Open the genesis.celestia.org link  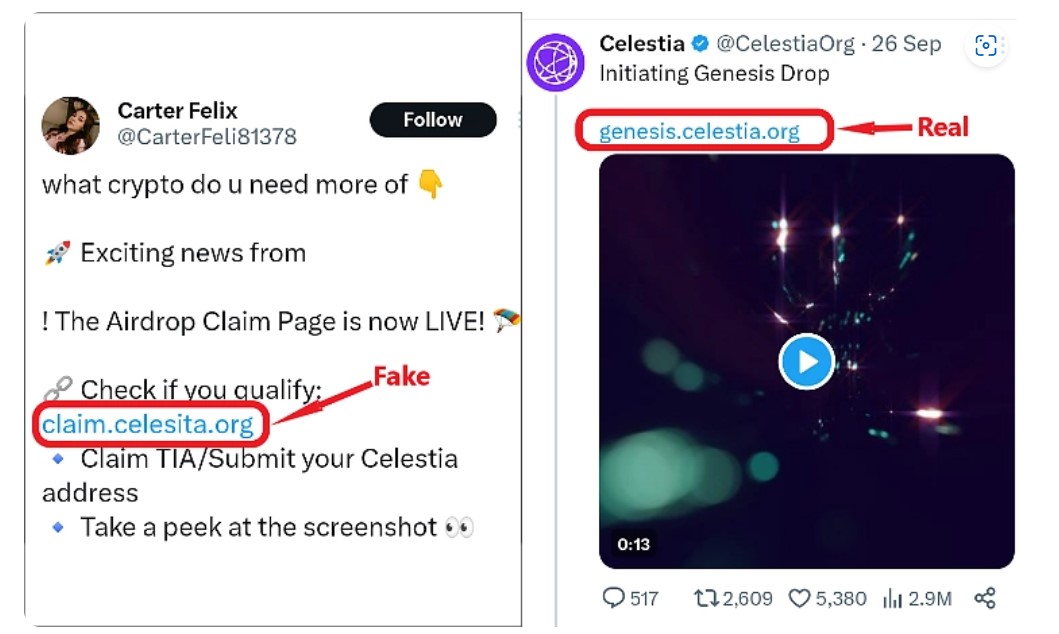tap(699, 132)
